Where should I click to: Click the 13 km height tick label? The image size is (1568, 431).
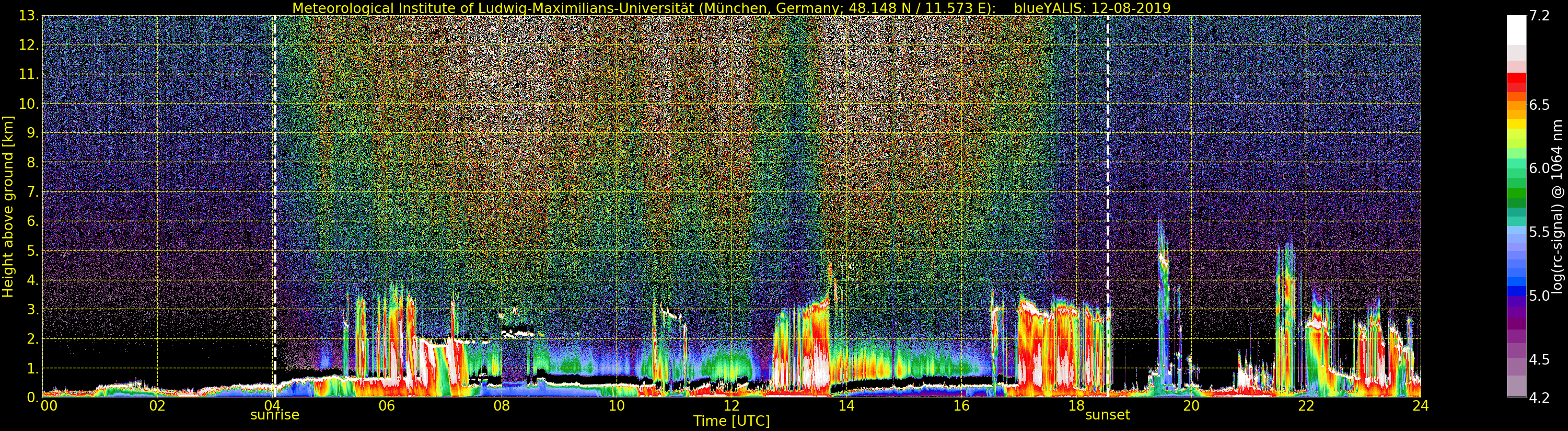coord(29,16)
